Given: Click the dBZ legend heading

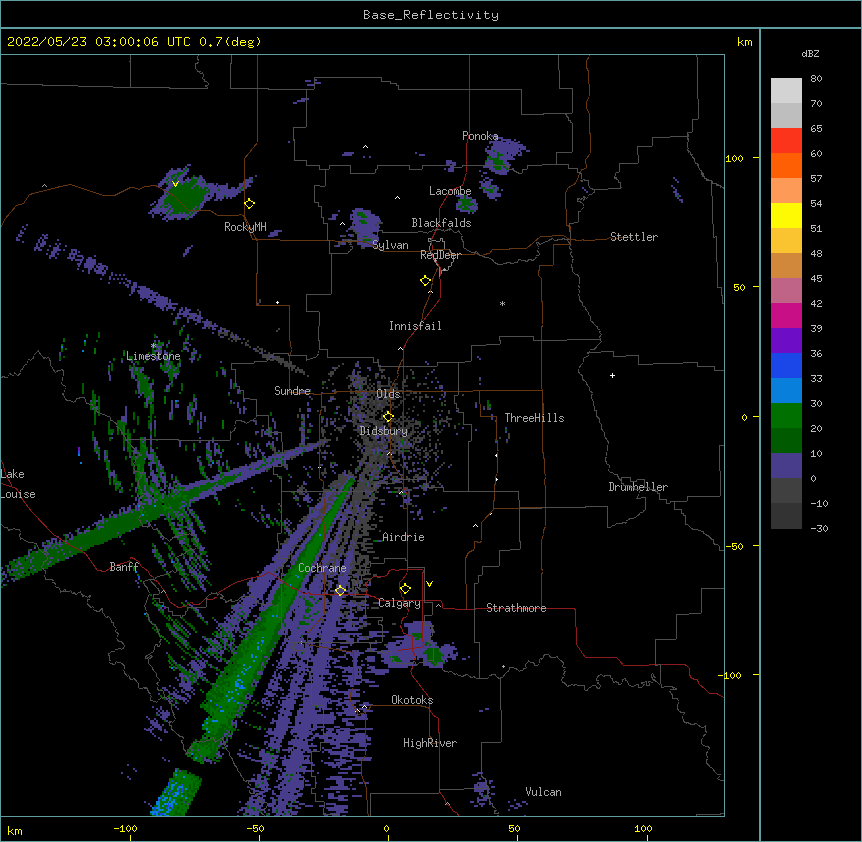Looking at the screenshot, I should point(810,53).
